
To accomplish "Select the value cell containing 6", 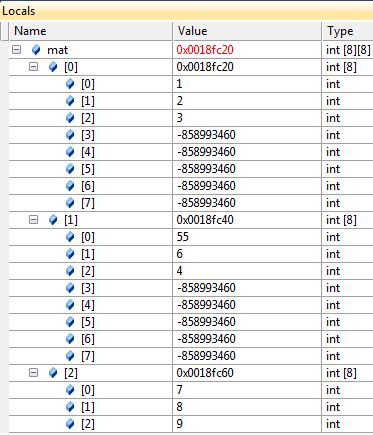I will click(x=247, y=254).
